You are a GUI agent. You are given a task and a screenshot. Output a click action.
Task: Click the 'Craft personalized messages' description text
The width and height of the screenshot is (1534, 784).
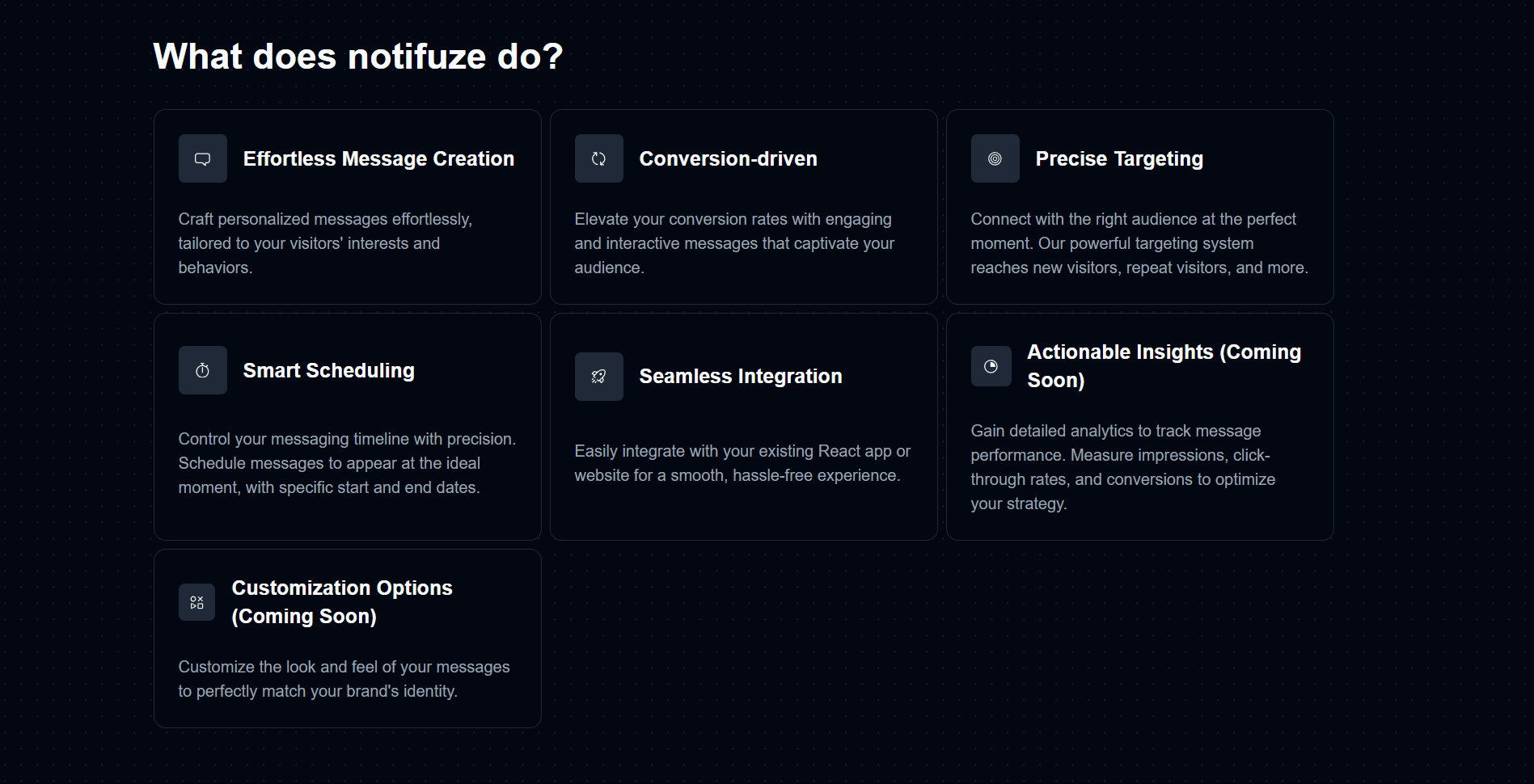click(325, 243)
